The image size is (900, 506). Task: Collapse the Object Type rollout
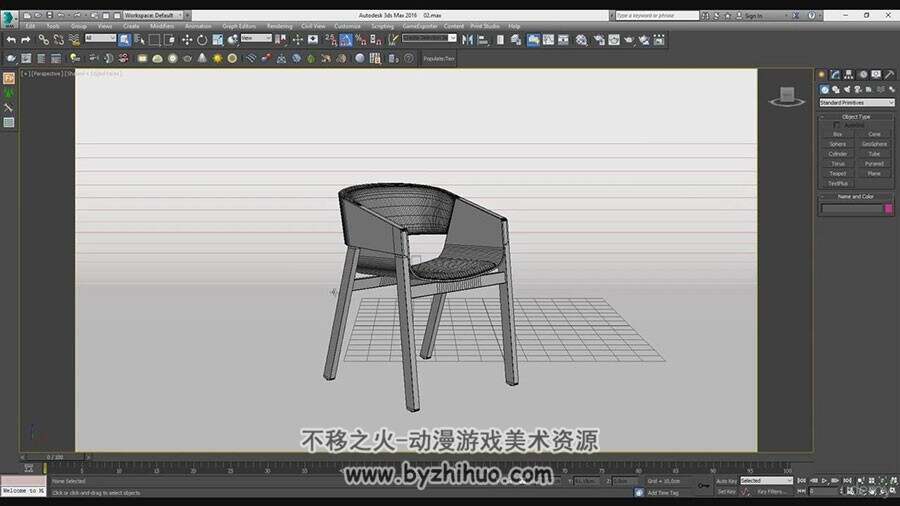point(856,116)
